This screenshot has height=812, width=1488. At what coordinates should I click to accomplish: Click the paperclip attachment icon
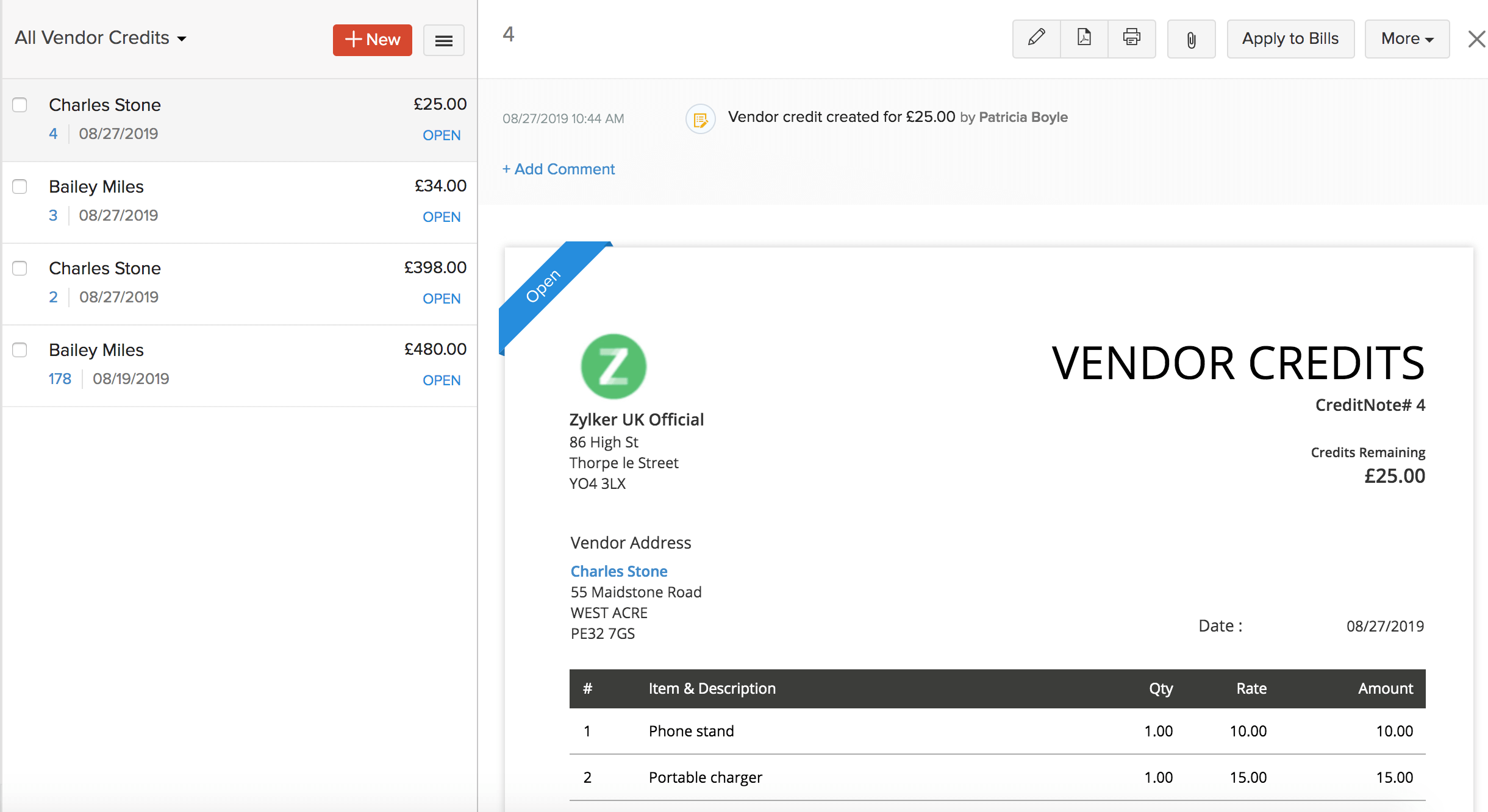pos(1191,40)
